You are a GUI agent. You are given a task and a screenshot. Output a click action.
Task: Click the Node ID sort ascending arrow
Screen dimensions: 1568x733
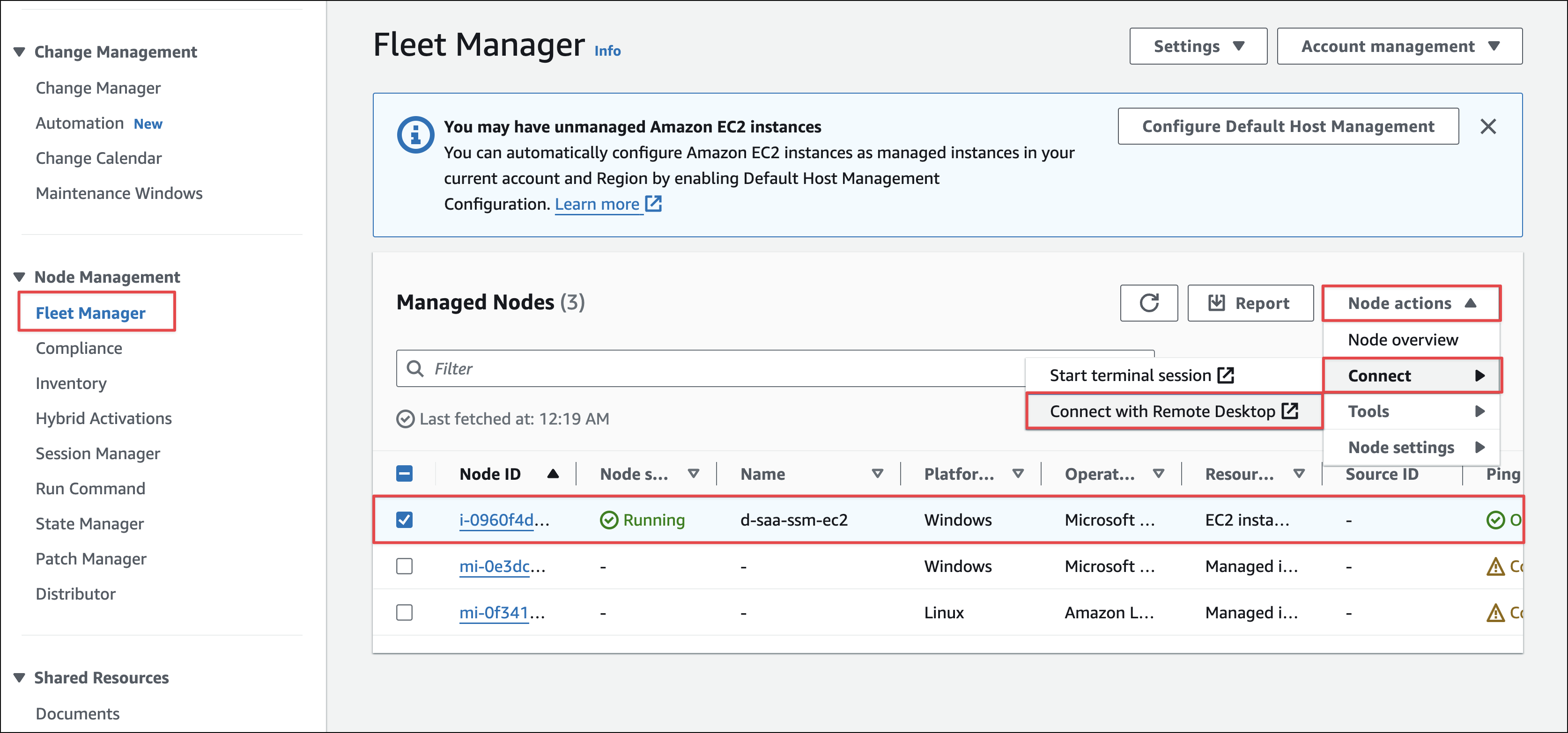point(552,474)
